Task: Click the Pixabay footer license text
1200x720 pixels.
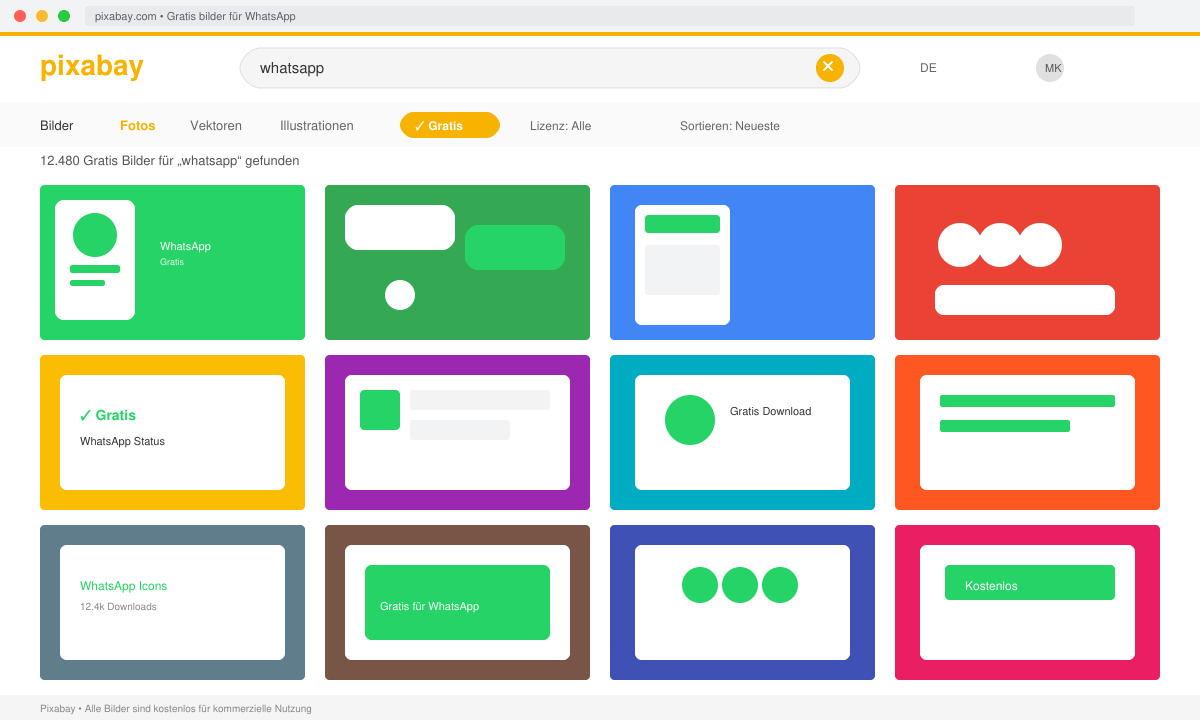Action: click(x=176, y=708)
